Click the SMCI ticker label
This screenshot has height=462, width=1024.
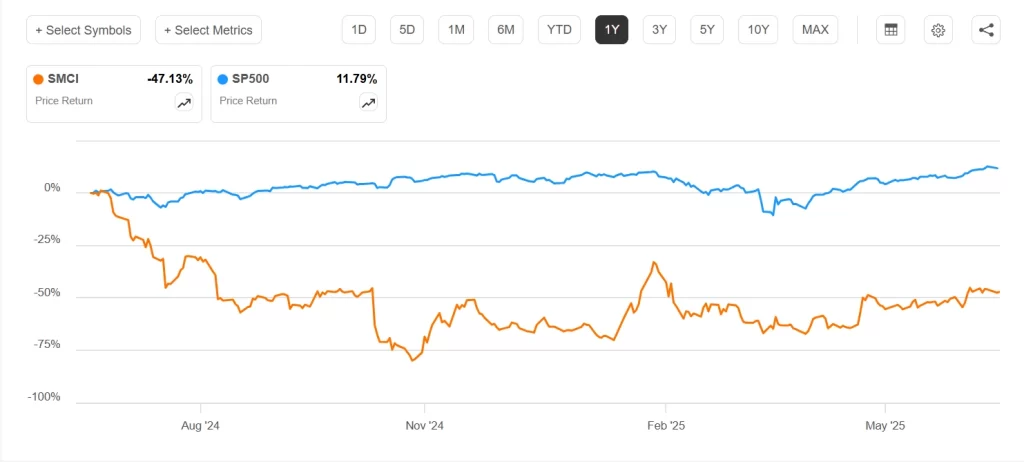64,79
